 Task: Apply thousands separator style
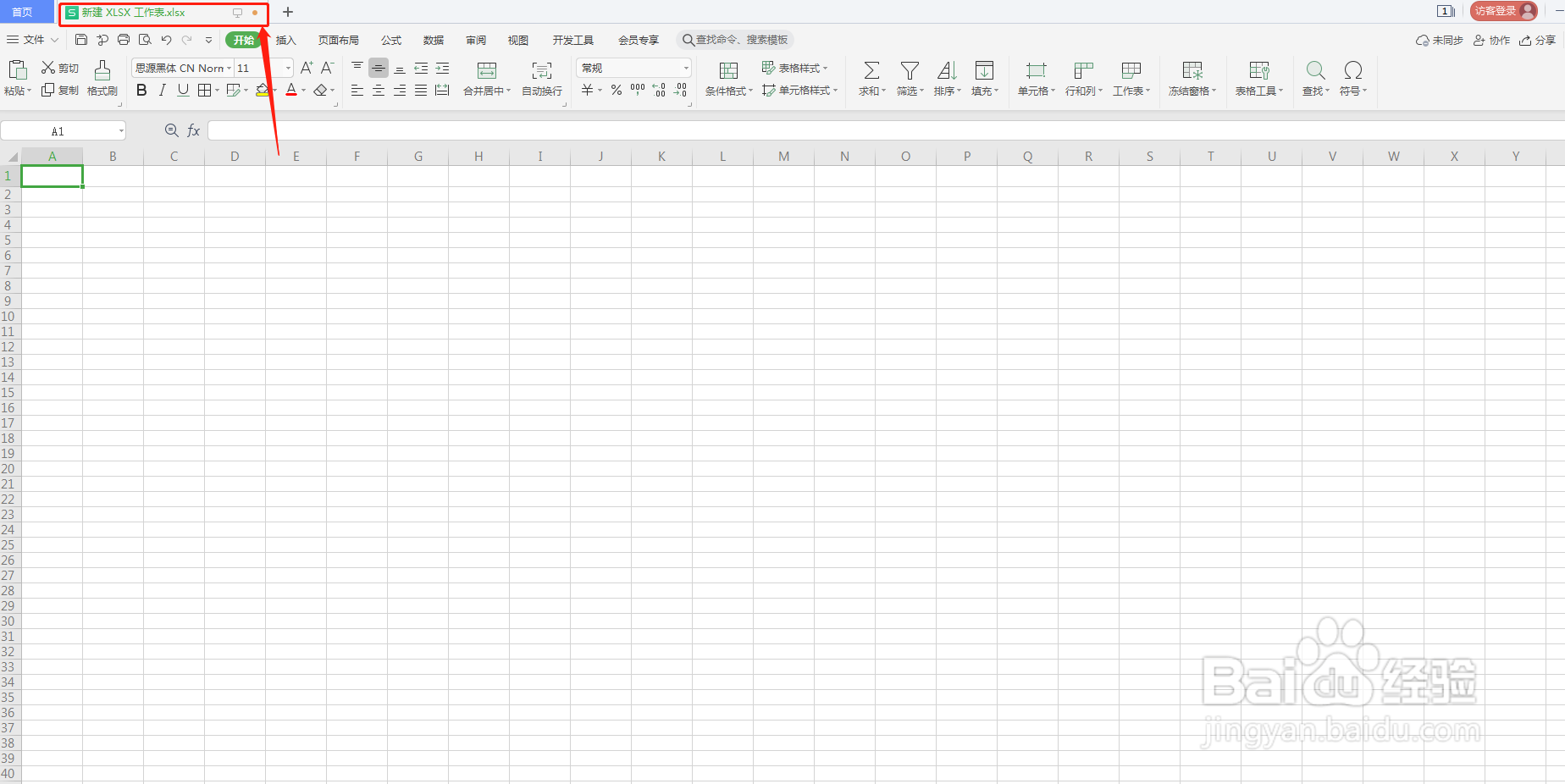638,91
